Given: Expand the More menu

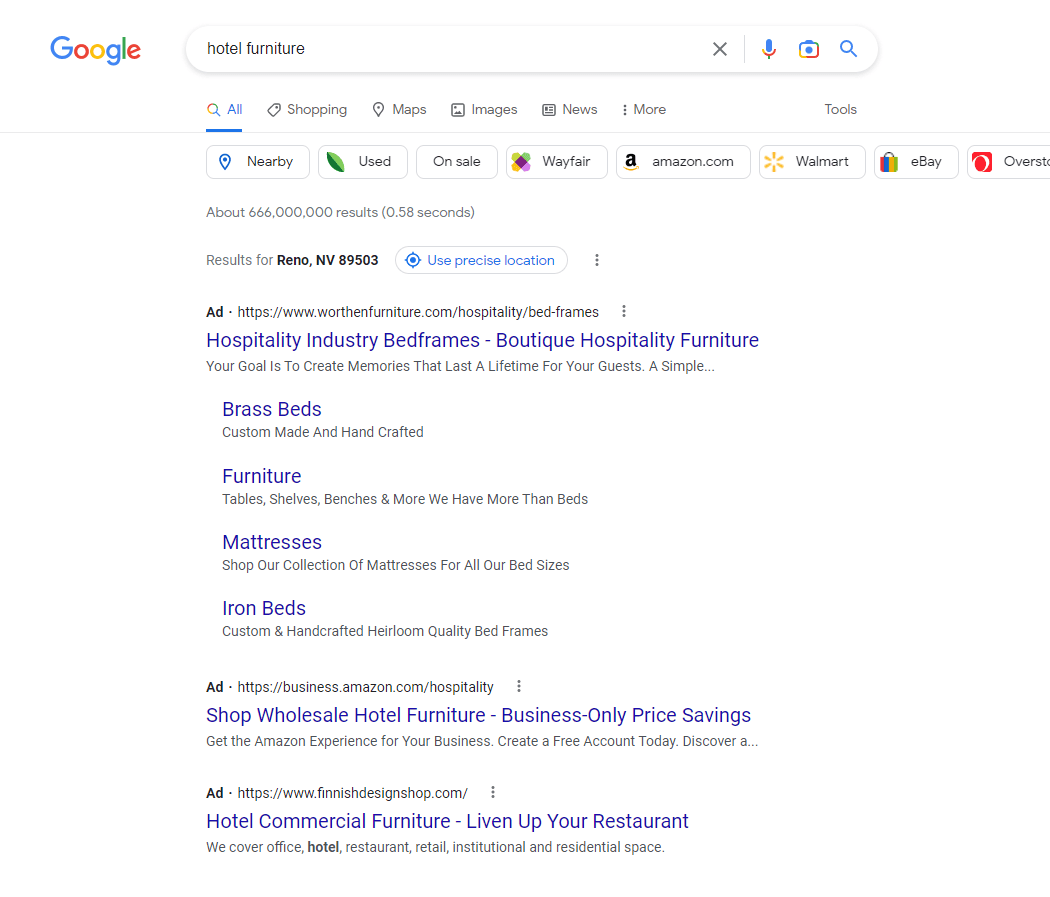Looking at the screenshot, I should click(x=644, y=110).
